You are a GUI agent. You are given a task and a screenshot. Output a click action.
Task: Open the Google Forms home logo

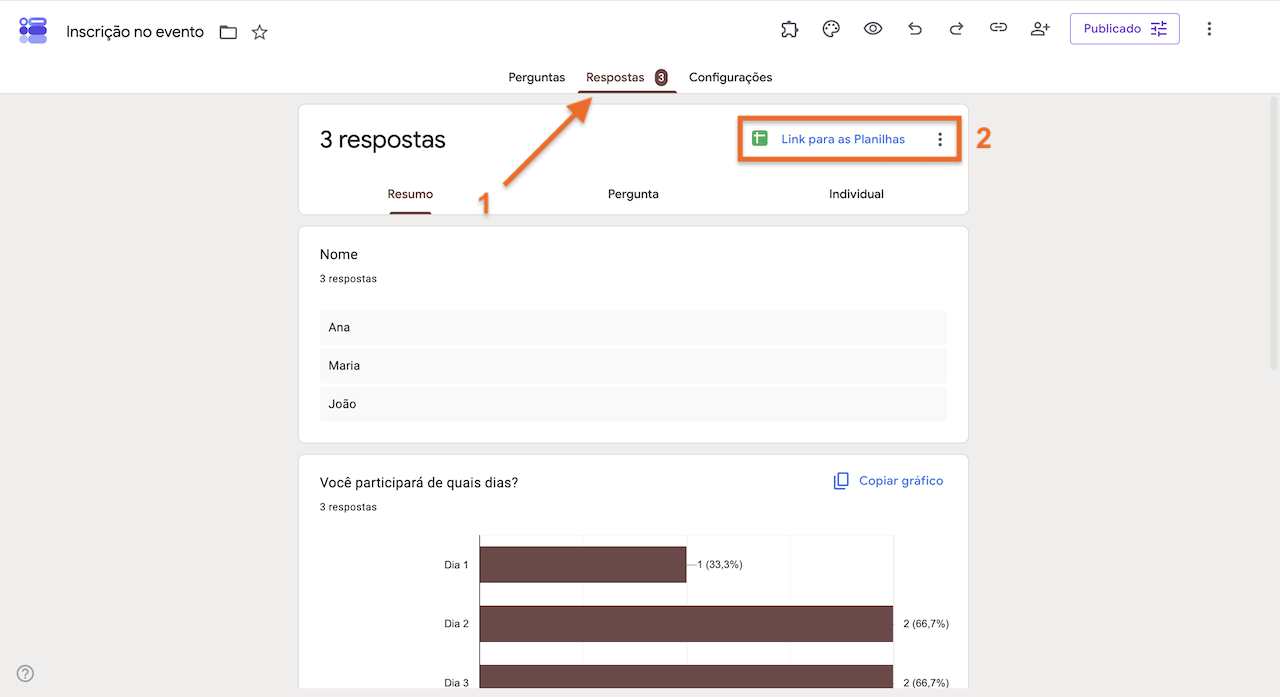33,30
